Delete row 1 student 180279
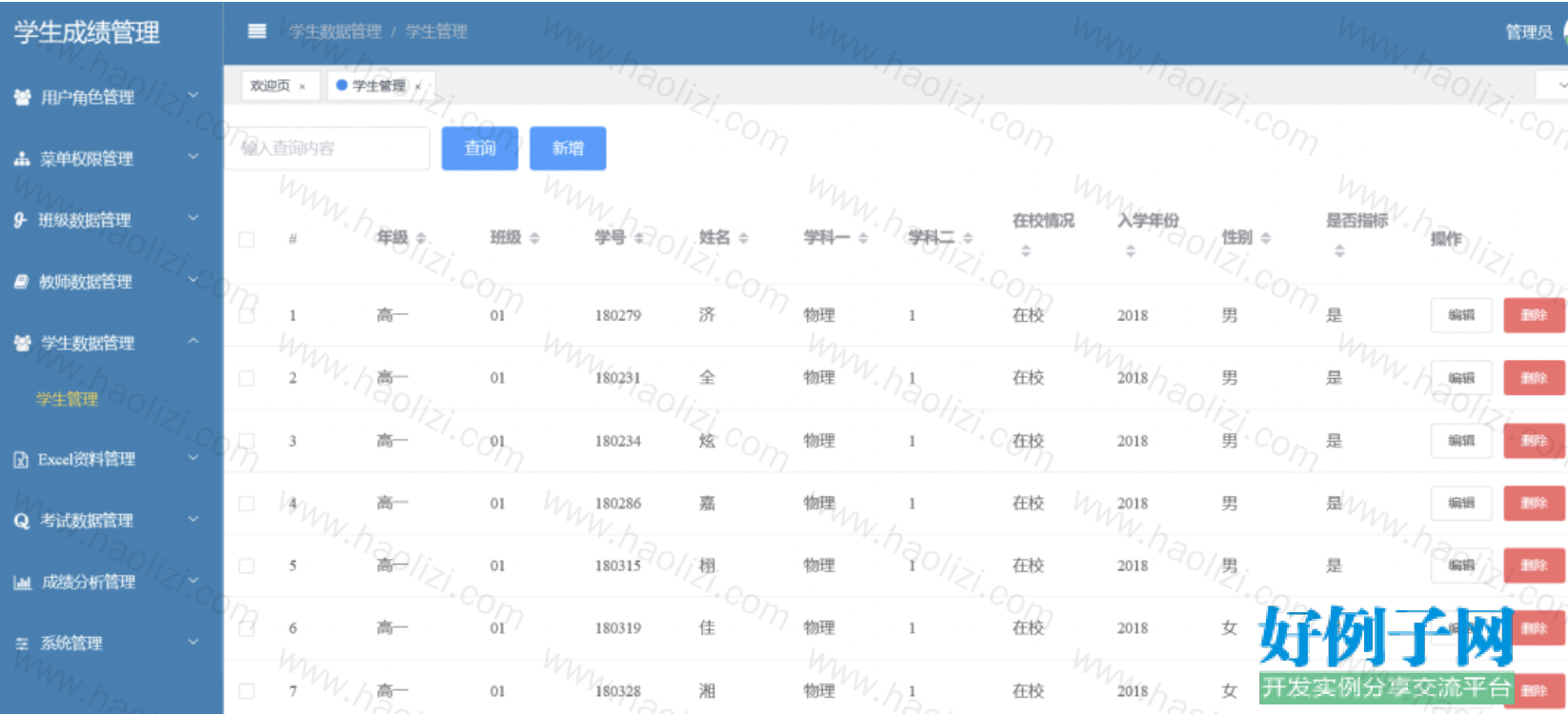The image size is (1568, 714). click(x=1534, y=315)
